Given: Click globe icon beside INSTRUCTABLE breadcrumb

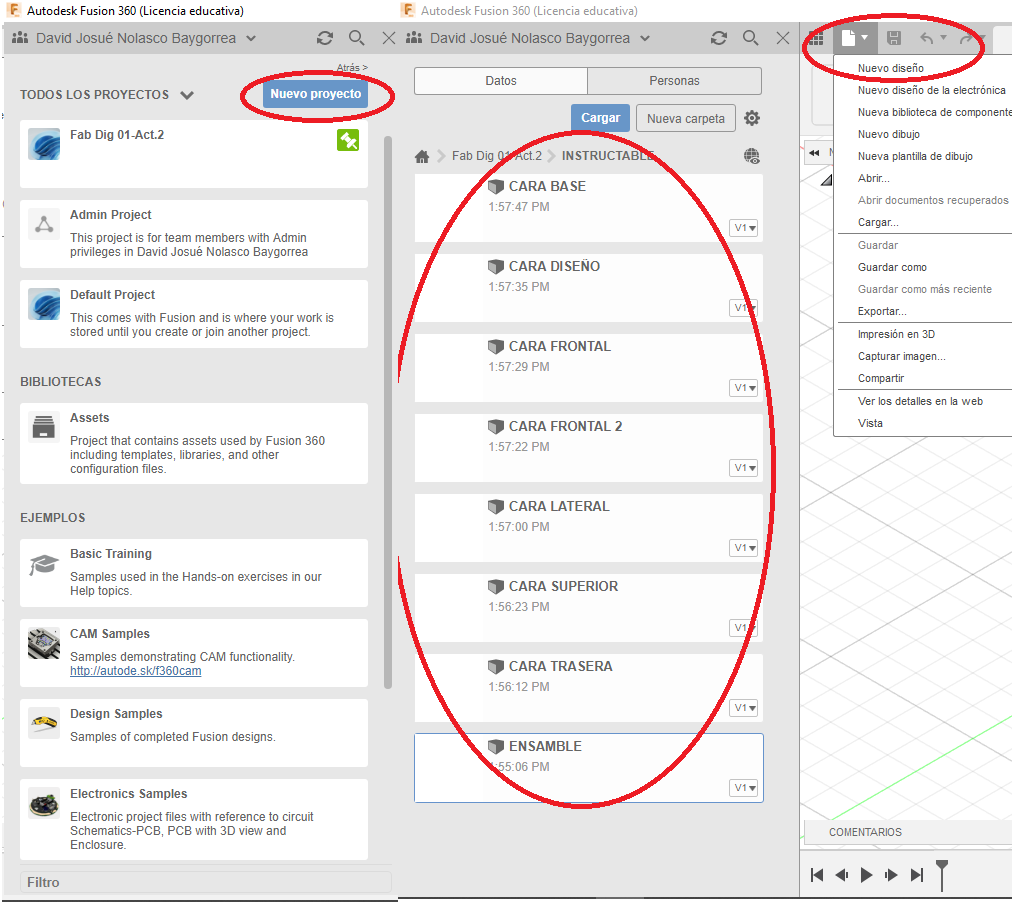Looking at the screenshot, I should [x=752, y=156].
